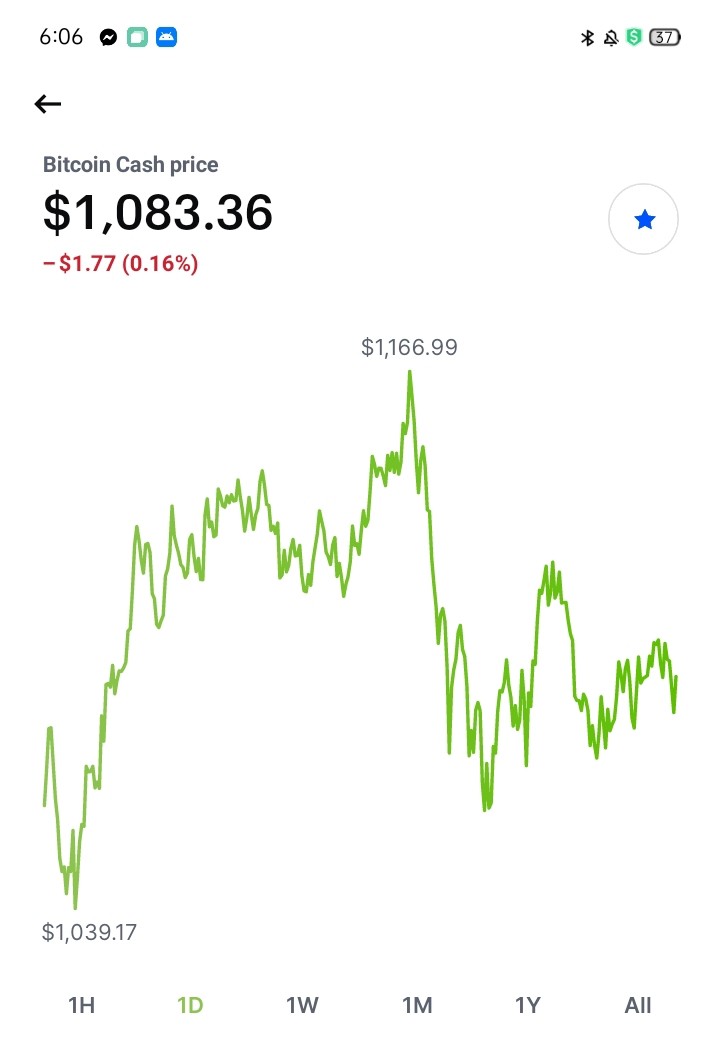Tap the $1,166.99 chart peak label
The image size is (719, 1058).
(409, 347)
